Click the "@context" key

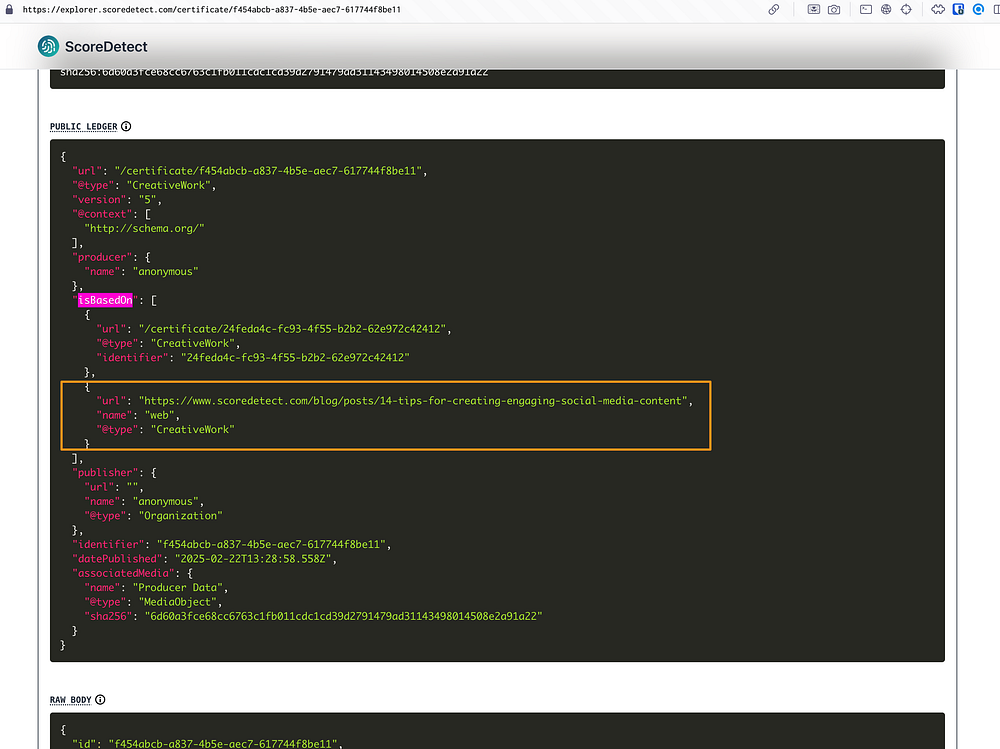click(x=102, y=214)
